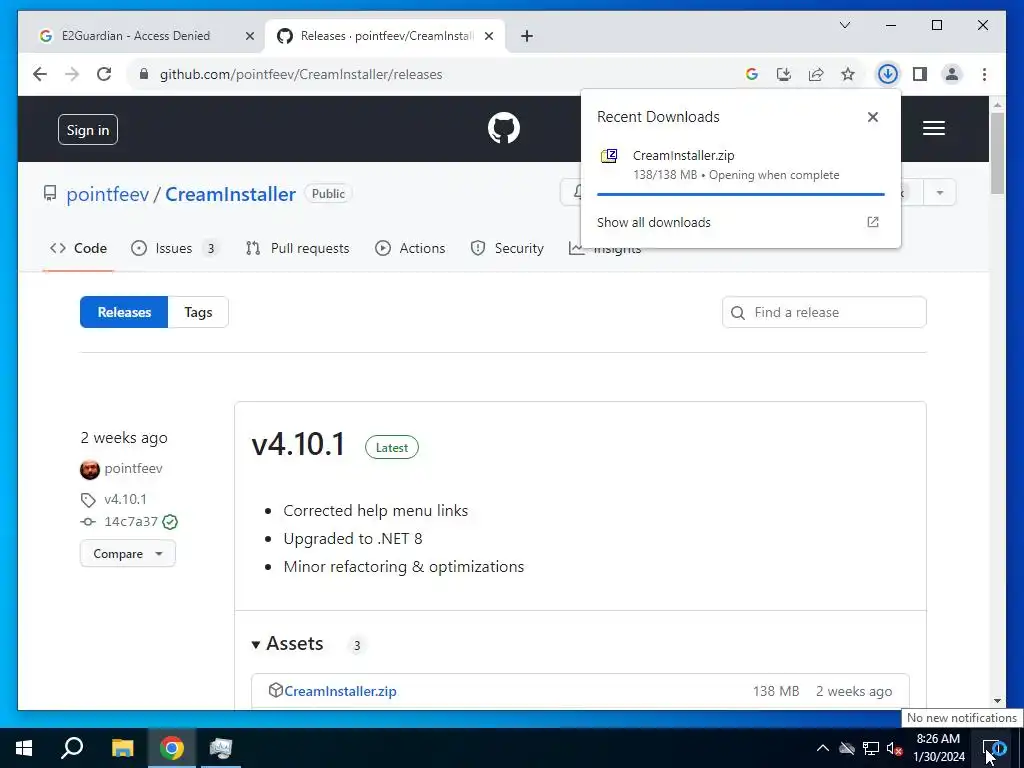Open tag v4.10.1 link
1024x768 pixels.
pos(125,499)
